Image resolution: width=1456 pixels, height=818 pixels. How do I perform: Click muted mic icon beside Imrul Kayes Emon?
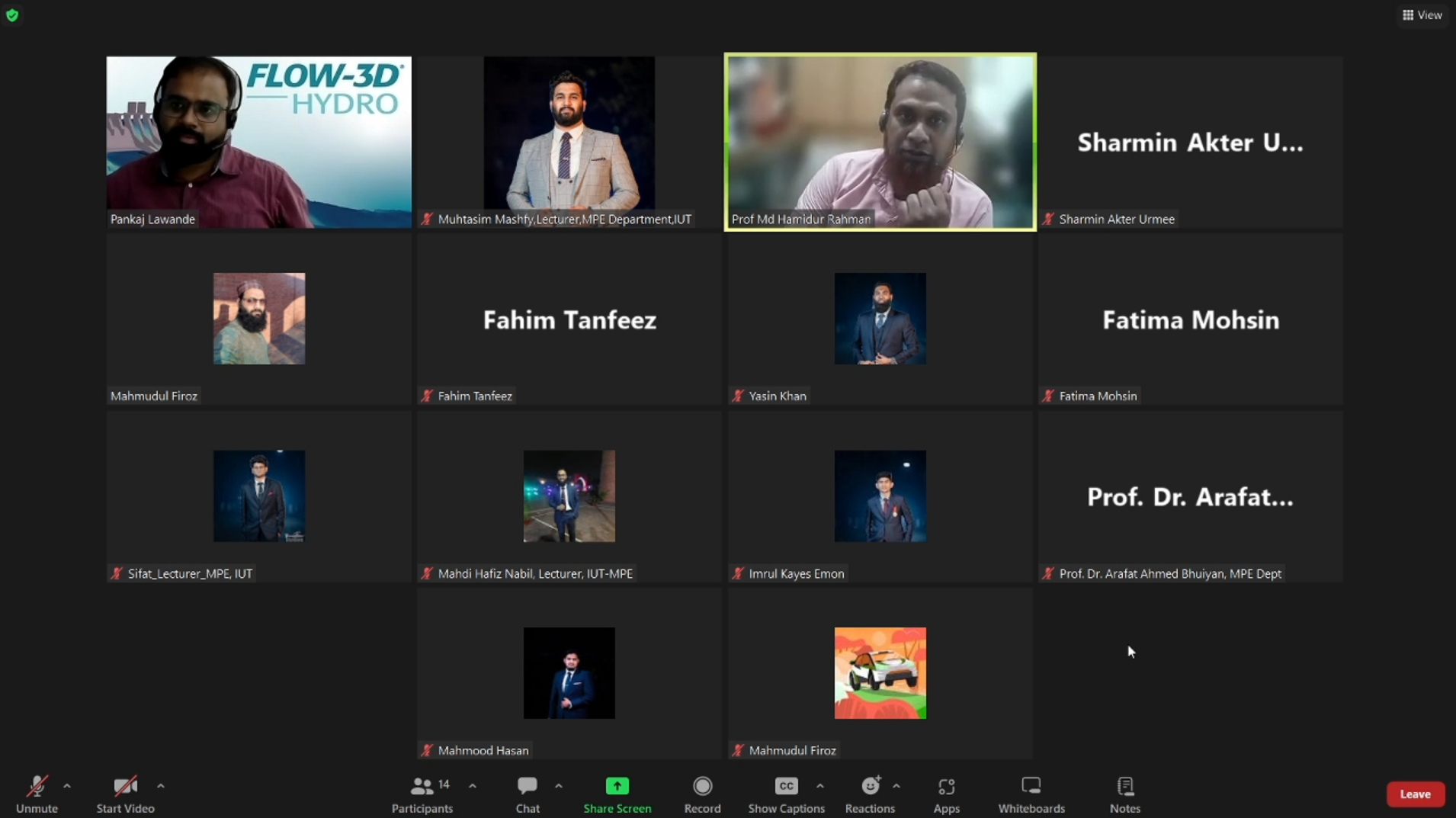738,573
